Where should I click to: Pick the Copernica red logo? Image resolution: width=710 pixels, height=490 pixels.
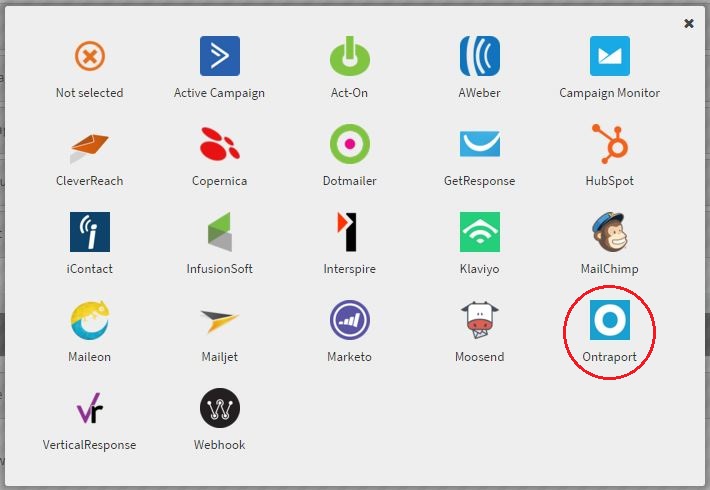[220, 144]
